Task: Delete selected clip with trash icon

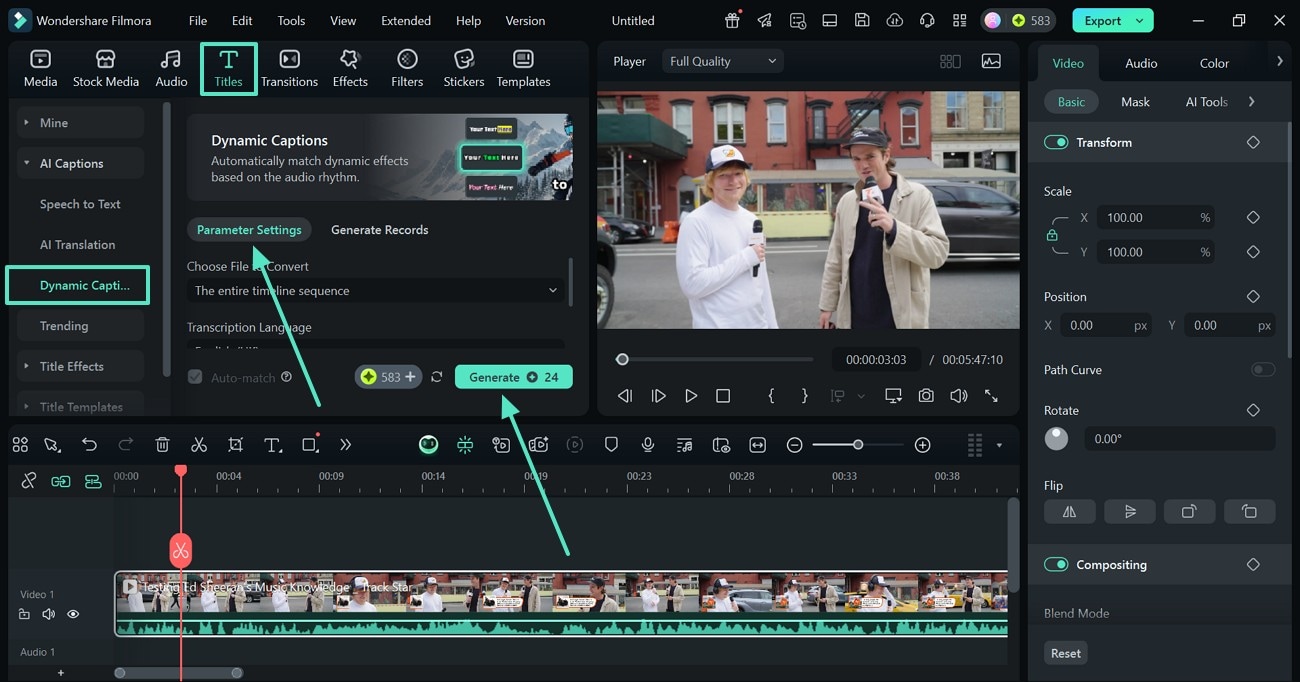Action: tap(162, 445)
